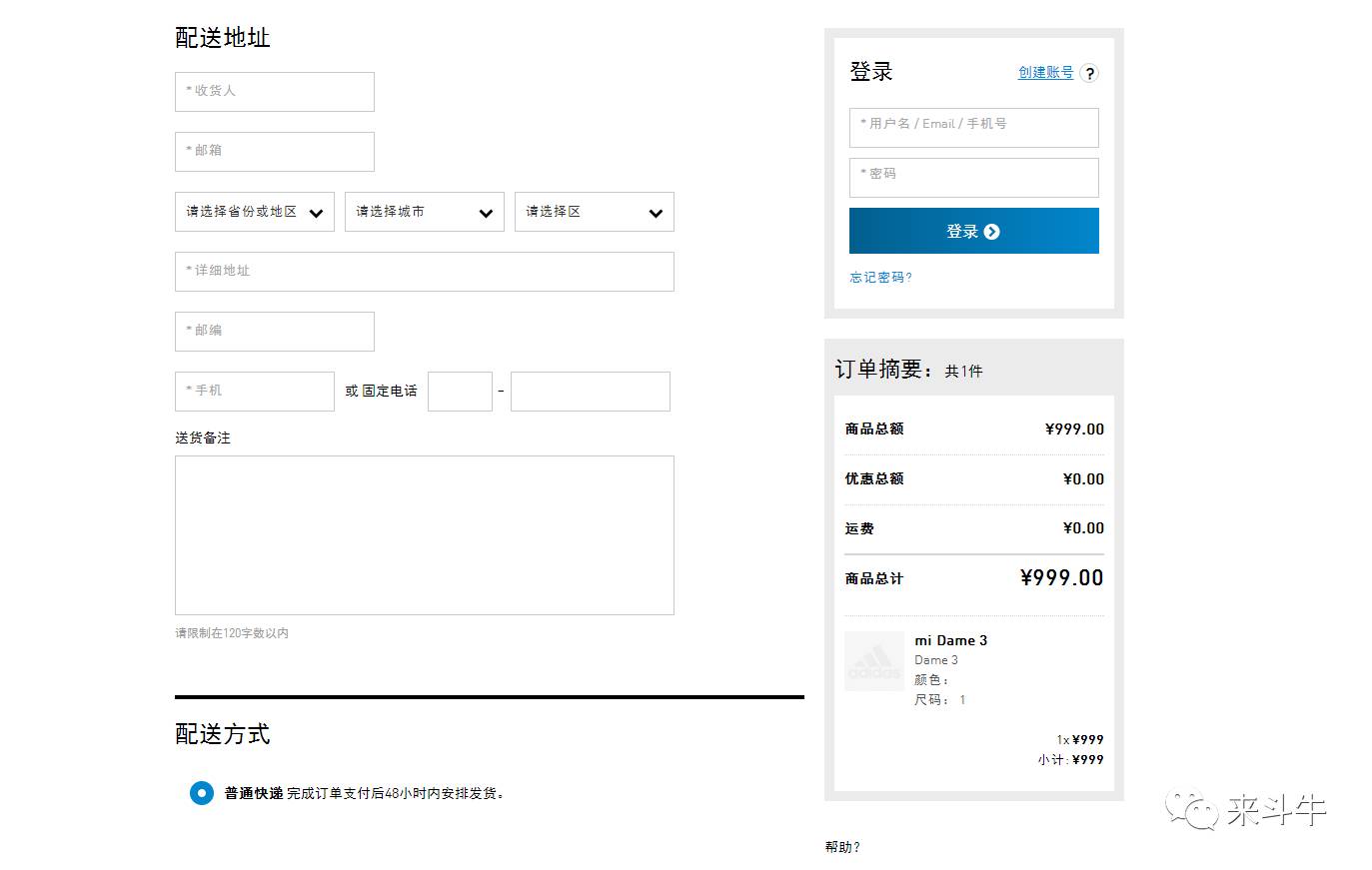Open the 请选择省份或地区 dropdown
This screenshot has height=870, width=1372.
coord(255,212)
